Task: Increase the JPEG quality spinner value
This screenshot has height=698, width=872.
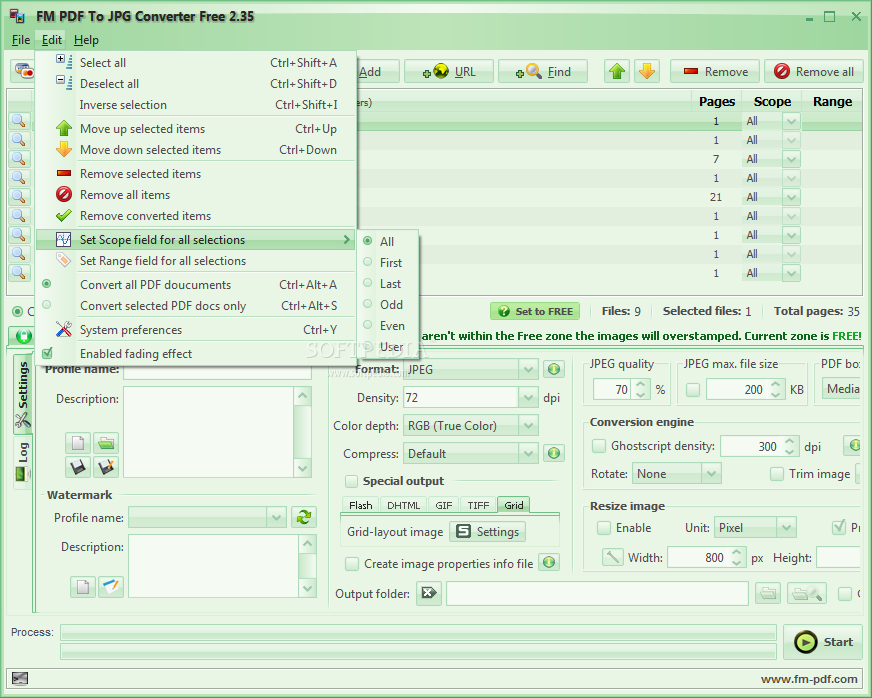Action: tap(640, 384)
